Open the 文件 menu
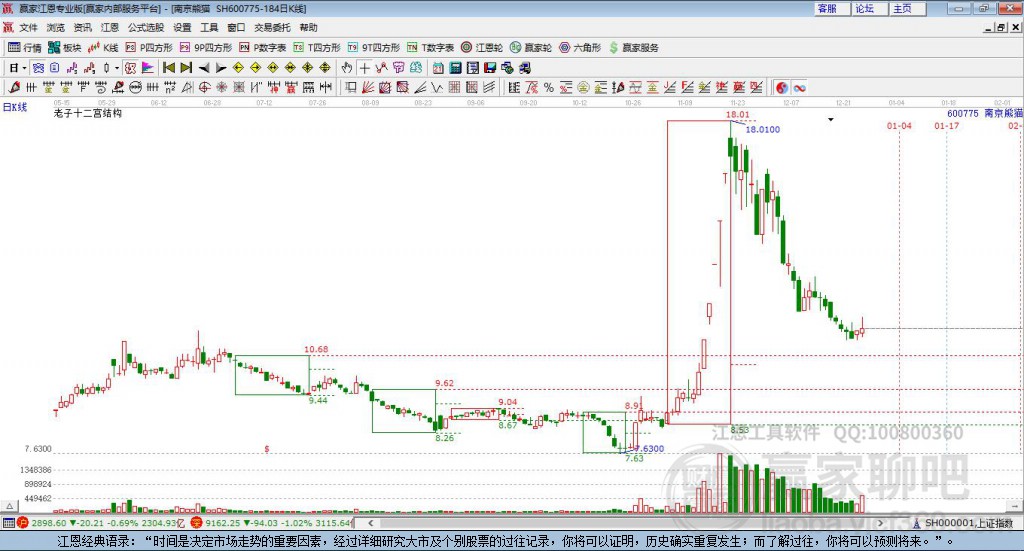The height and width of the screenshot is (551, 1024). (29, 27)
